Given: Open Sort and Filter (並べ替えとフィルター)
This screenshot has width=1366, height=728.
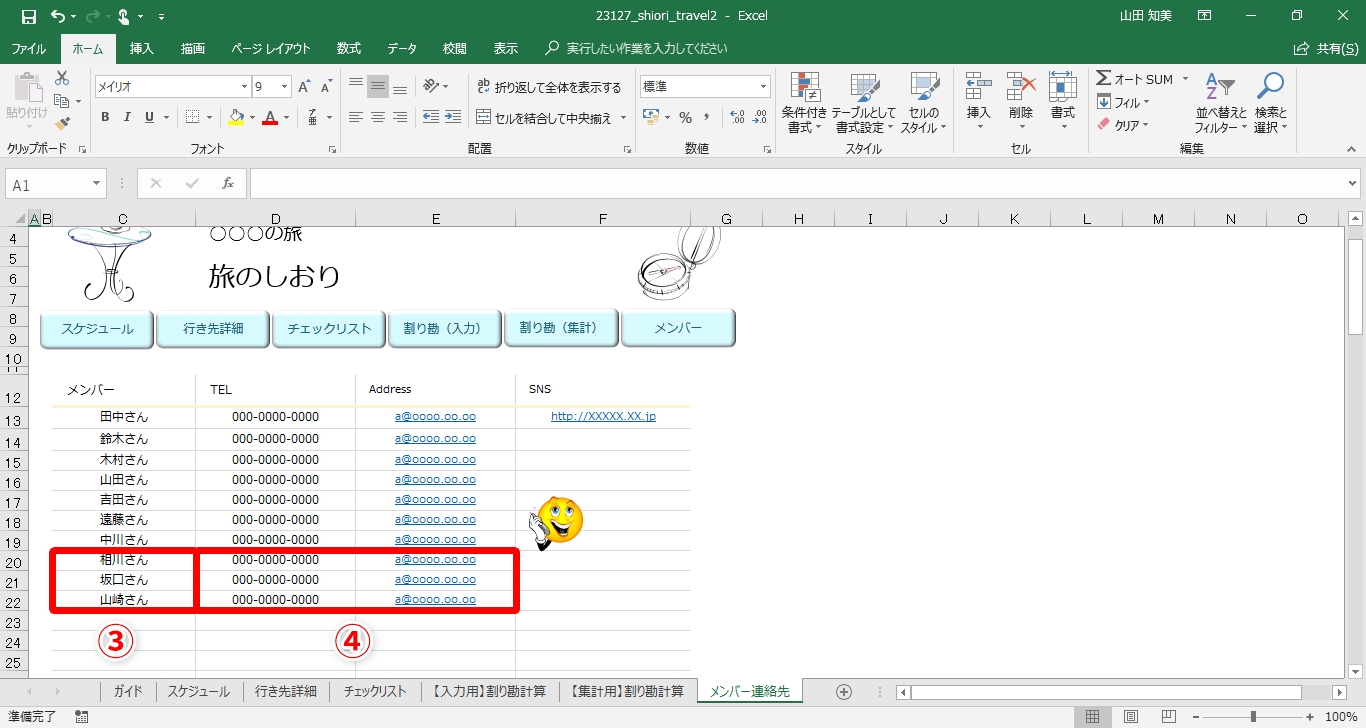Looking at the screenshot, I should 1220,103.
